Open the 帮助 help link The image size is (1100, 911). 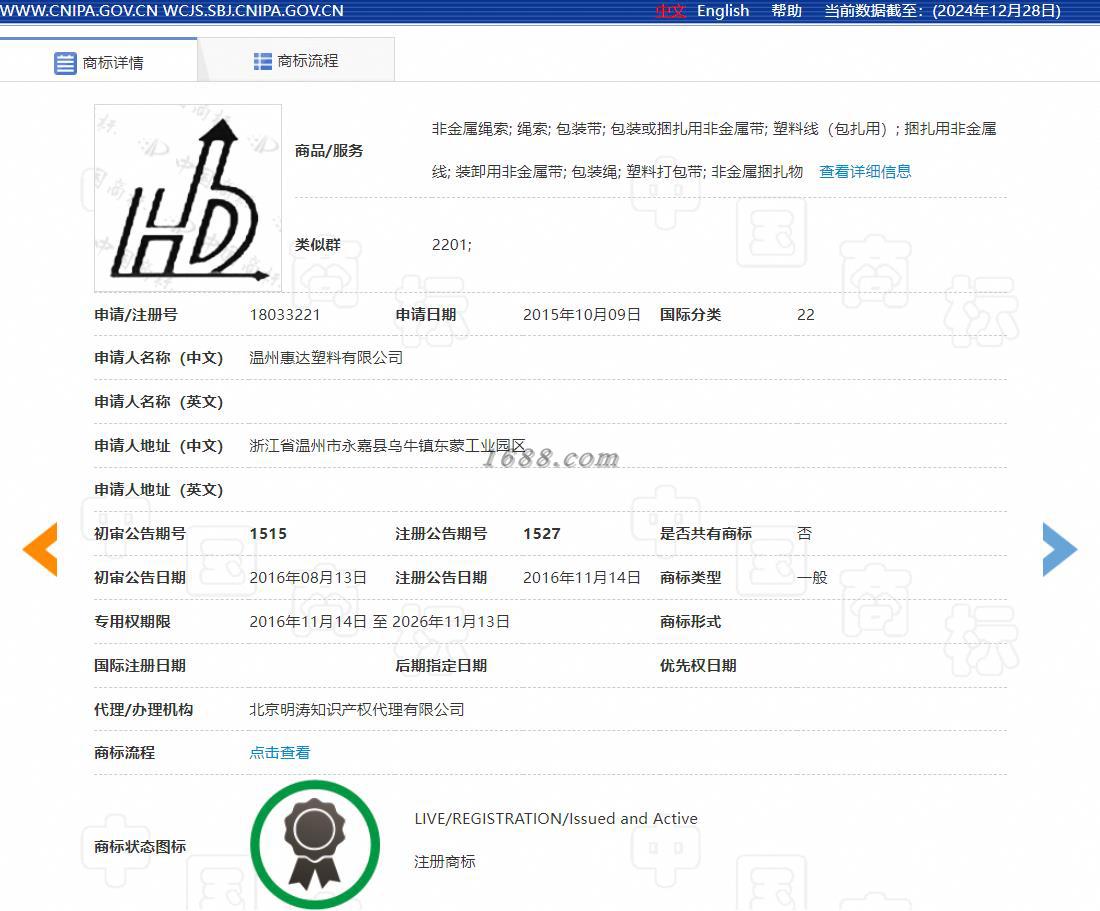(x=786, y=11)
